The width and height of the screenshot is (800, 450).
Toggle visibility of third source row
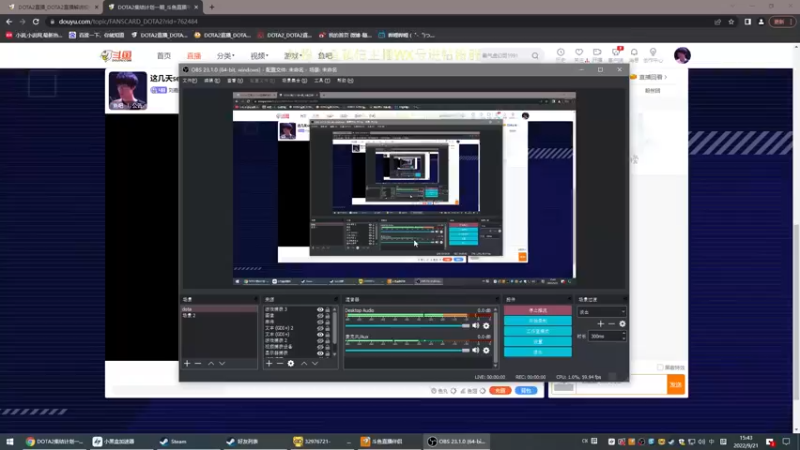tap(320, 322)
